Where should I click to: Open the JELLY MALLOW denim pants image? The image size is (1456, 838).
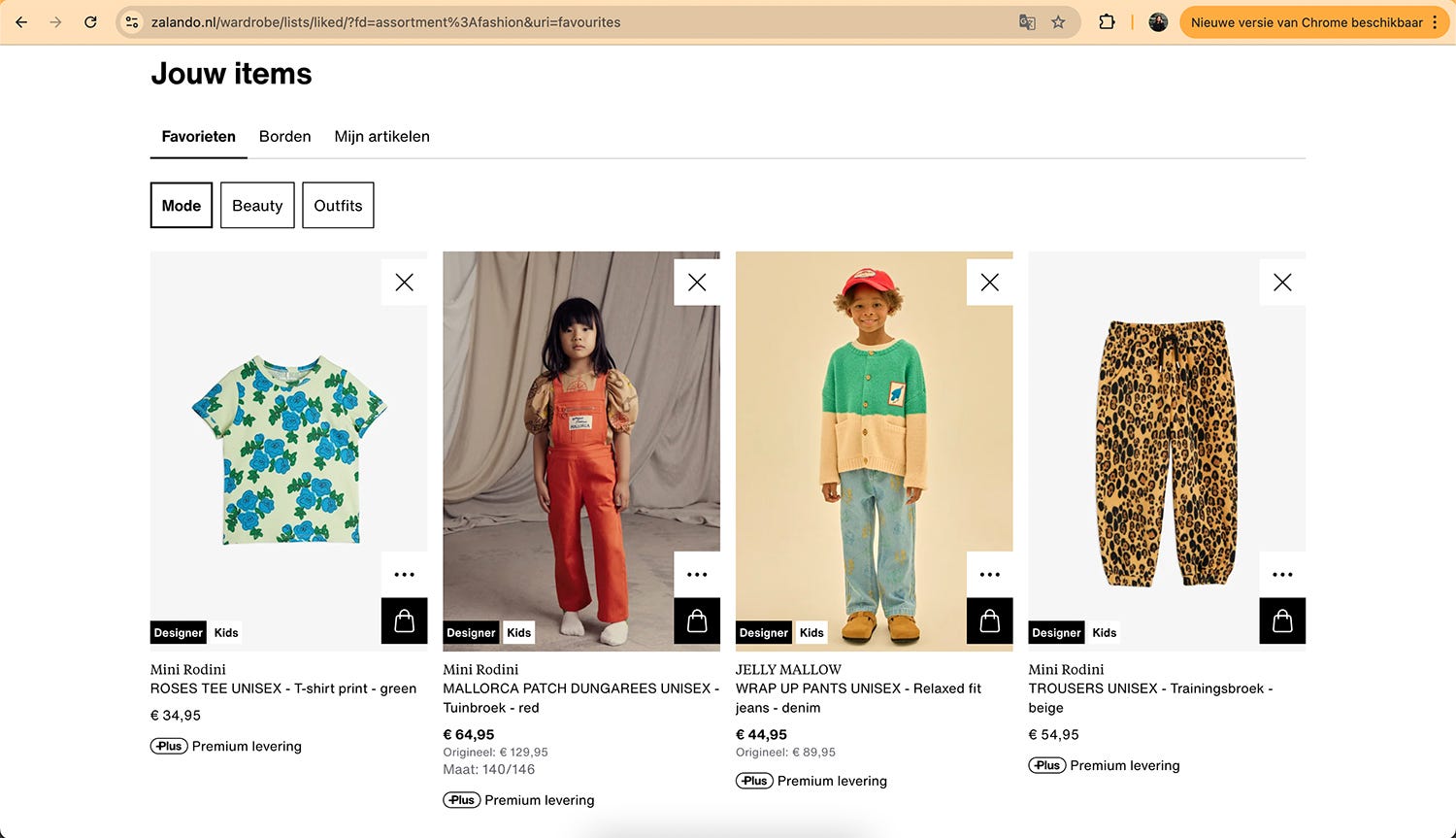coord(874,451)
